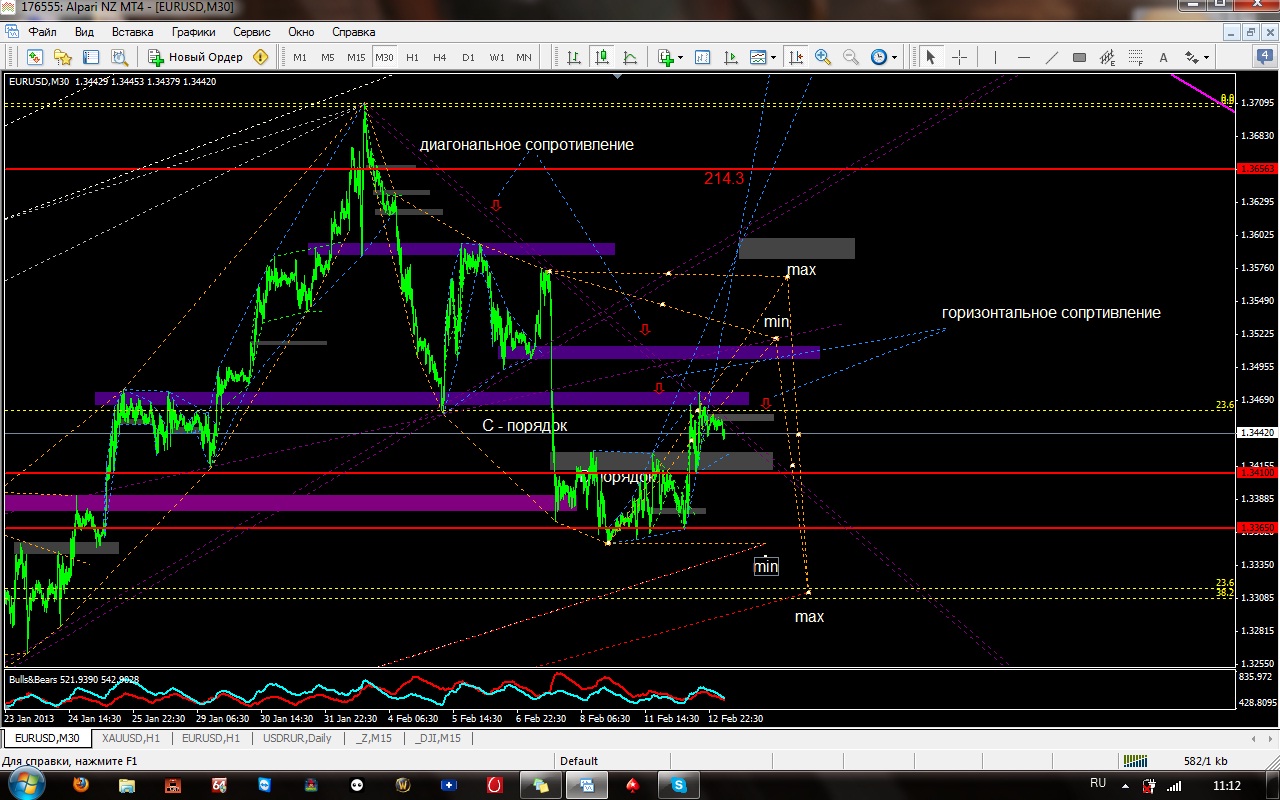Open the Сервис menu
The height and width of the screenshot is (800, 1280).
(x=252, y=32)
